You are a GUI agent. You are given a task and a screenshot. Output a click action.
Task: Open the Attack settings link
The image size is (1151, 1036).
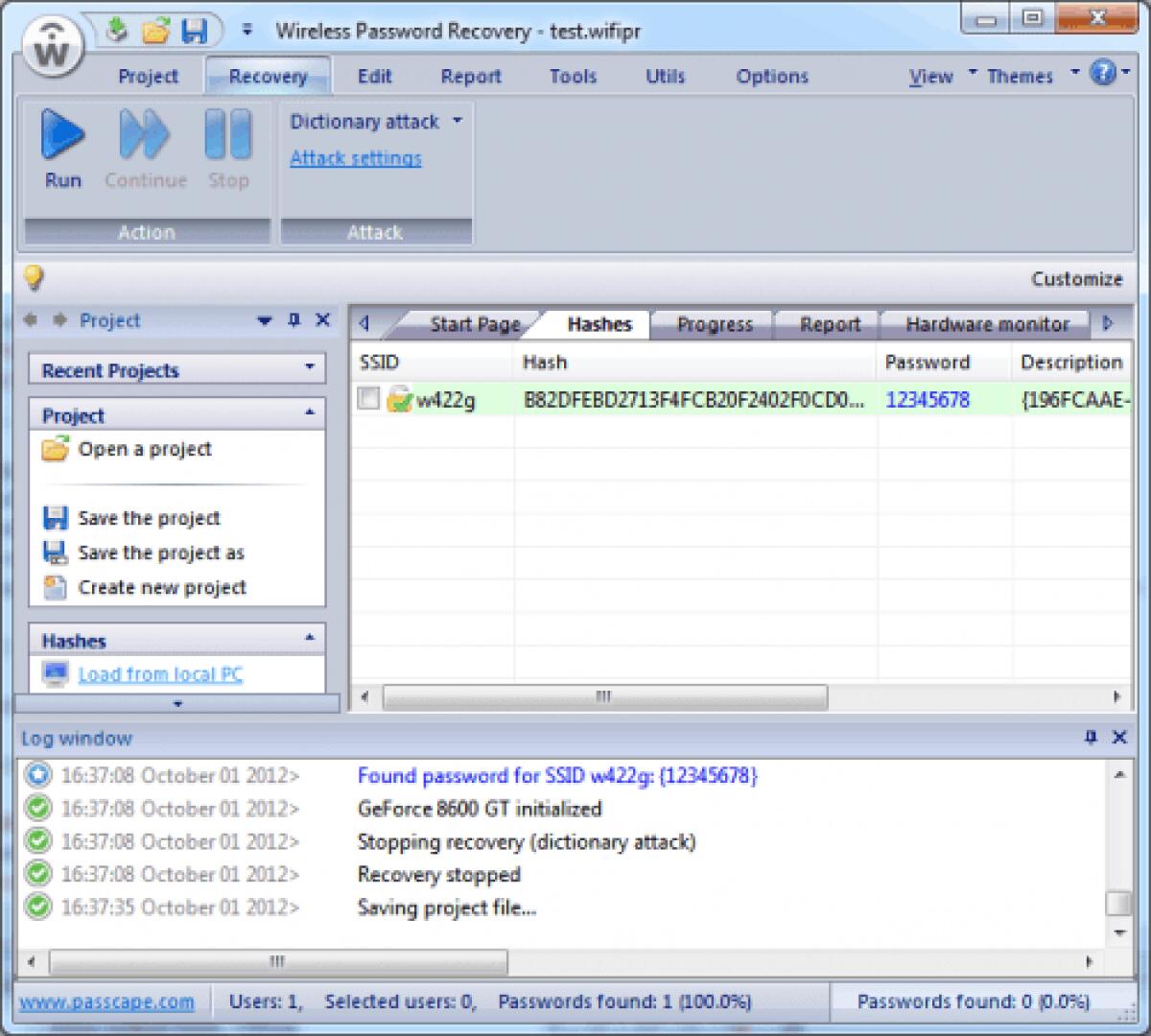pos(355,157)
